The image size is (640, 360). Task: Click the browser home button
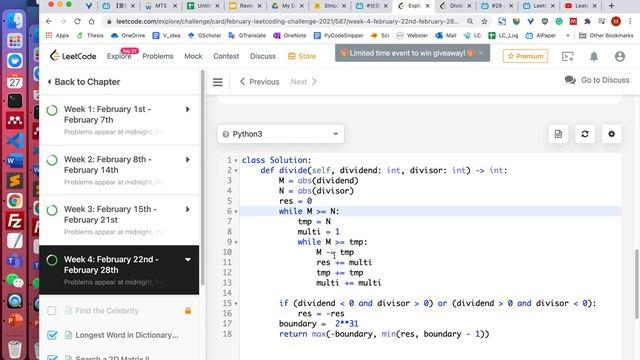[91, 21]
